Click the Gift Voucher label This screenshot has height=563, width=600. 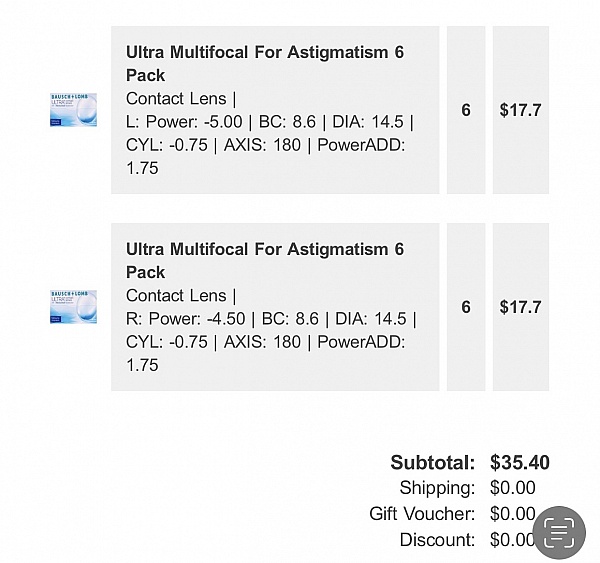coord(422,514)
